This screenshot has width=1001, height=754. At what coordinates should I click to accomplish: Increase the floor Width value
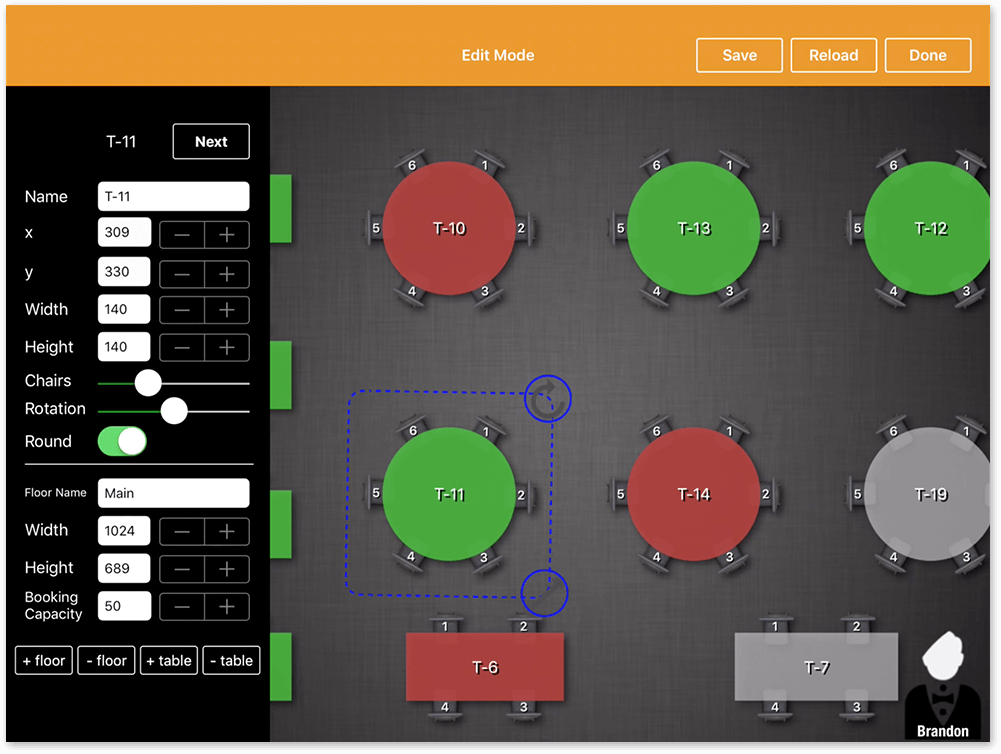(227, 531)
